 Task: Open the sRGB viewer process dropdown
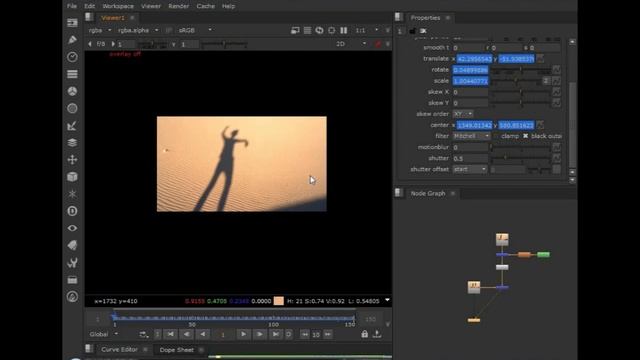pos(195,30)
